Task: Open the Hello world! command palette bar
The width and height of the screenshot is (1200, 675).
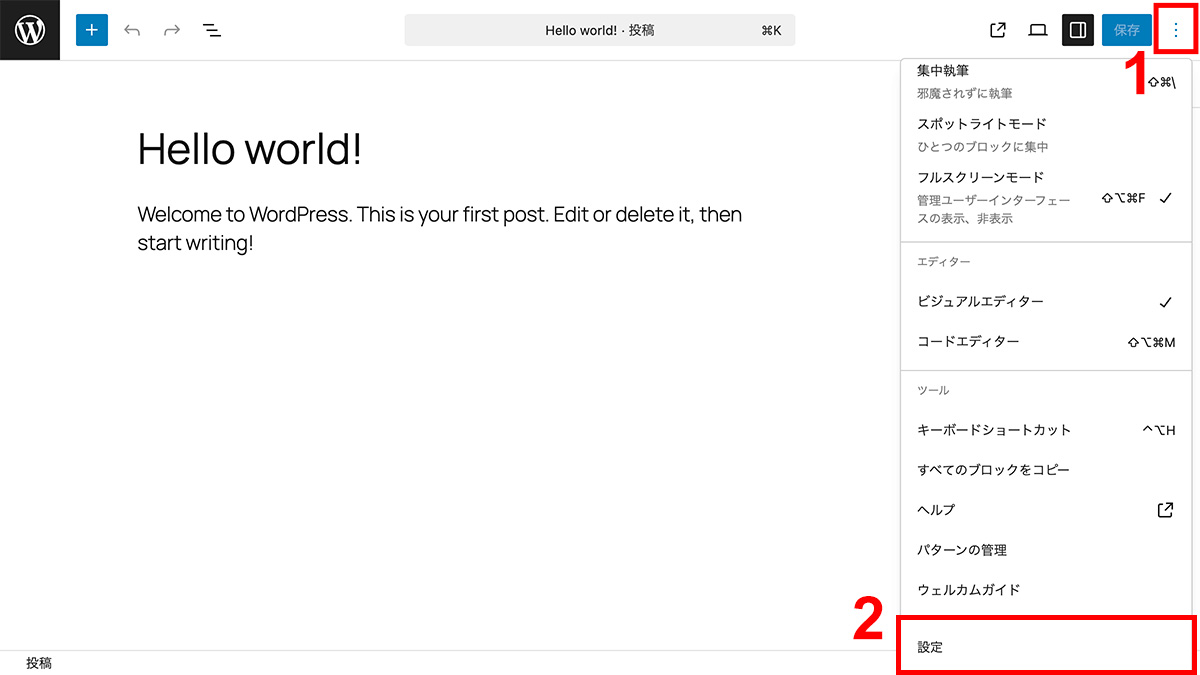Action: pos(600,30)
